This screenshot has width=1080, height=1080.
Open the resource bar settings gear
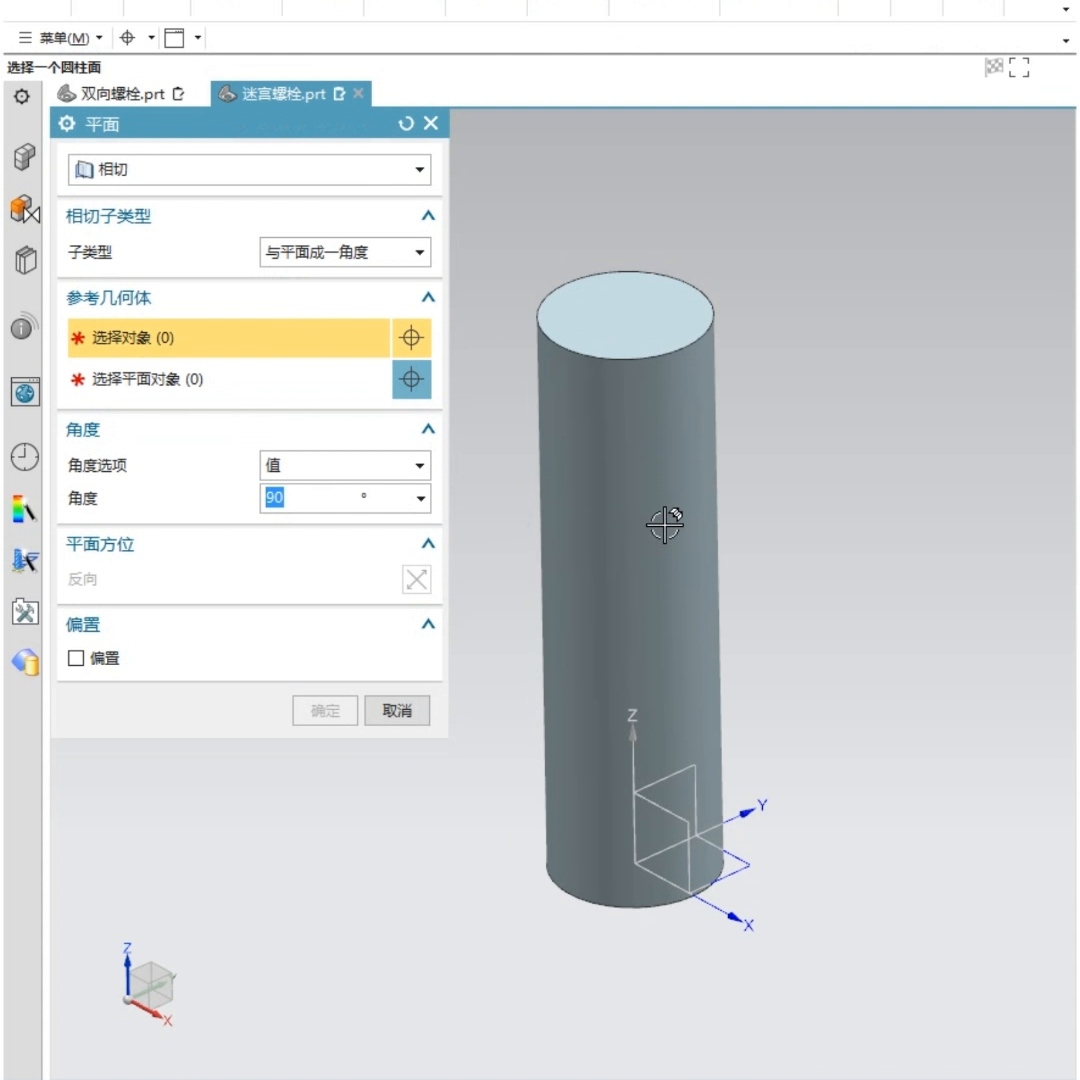pos(22,96)
